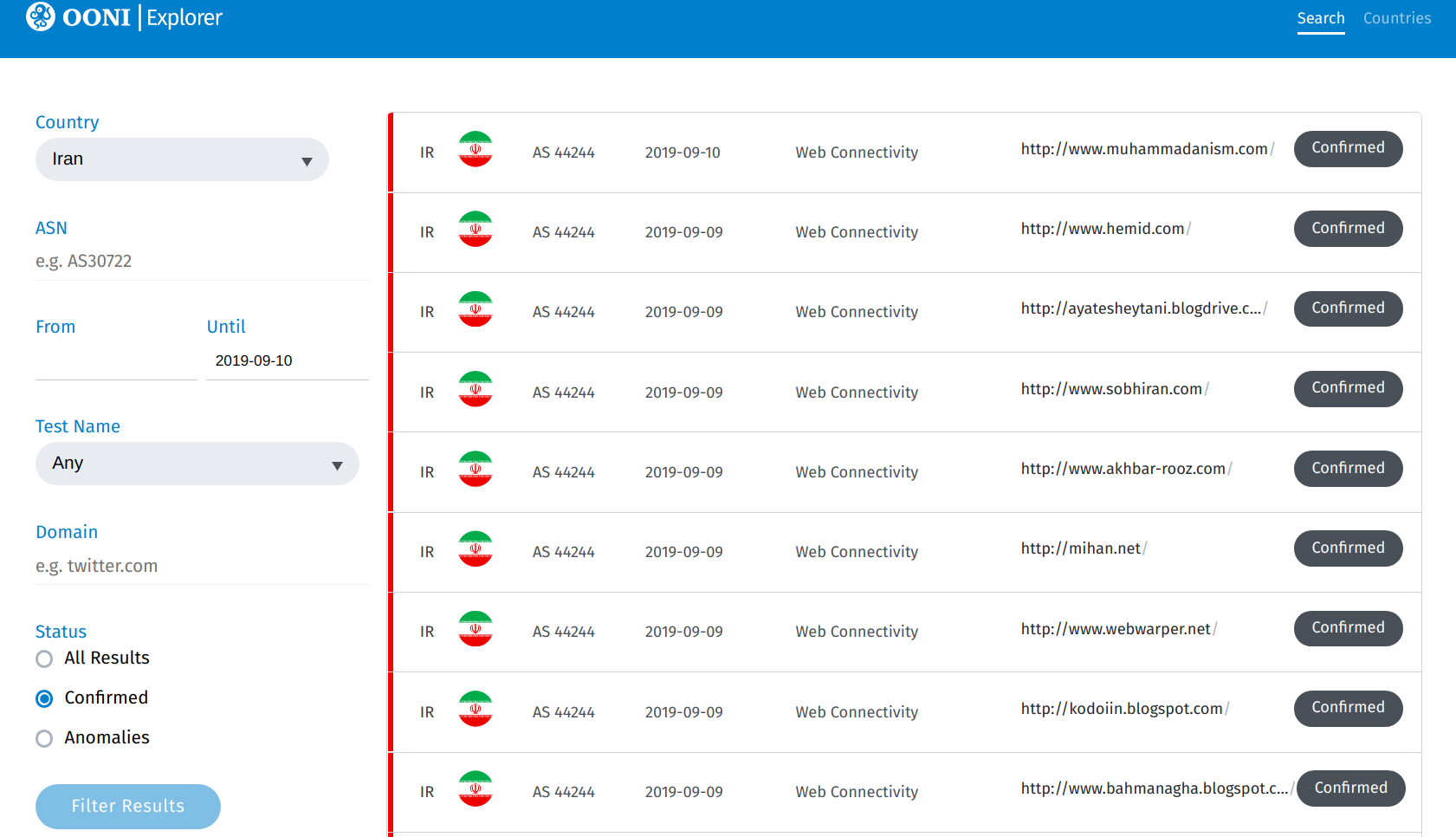Viewport: 1456px width, 837px height.
Task: Select the Confirmed status radio
Action: click(43, 698)
